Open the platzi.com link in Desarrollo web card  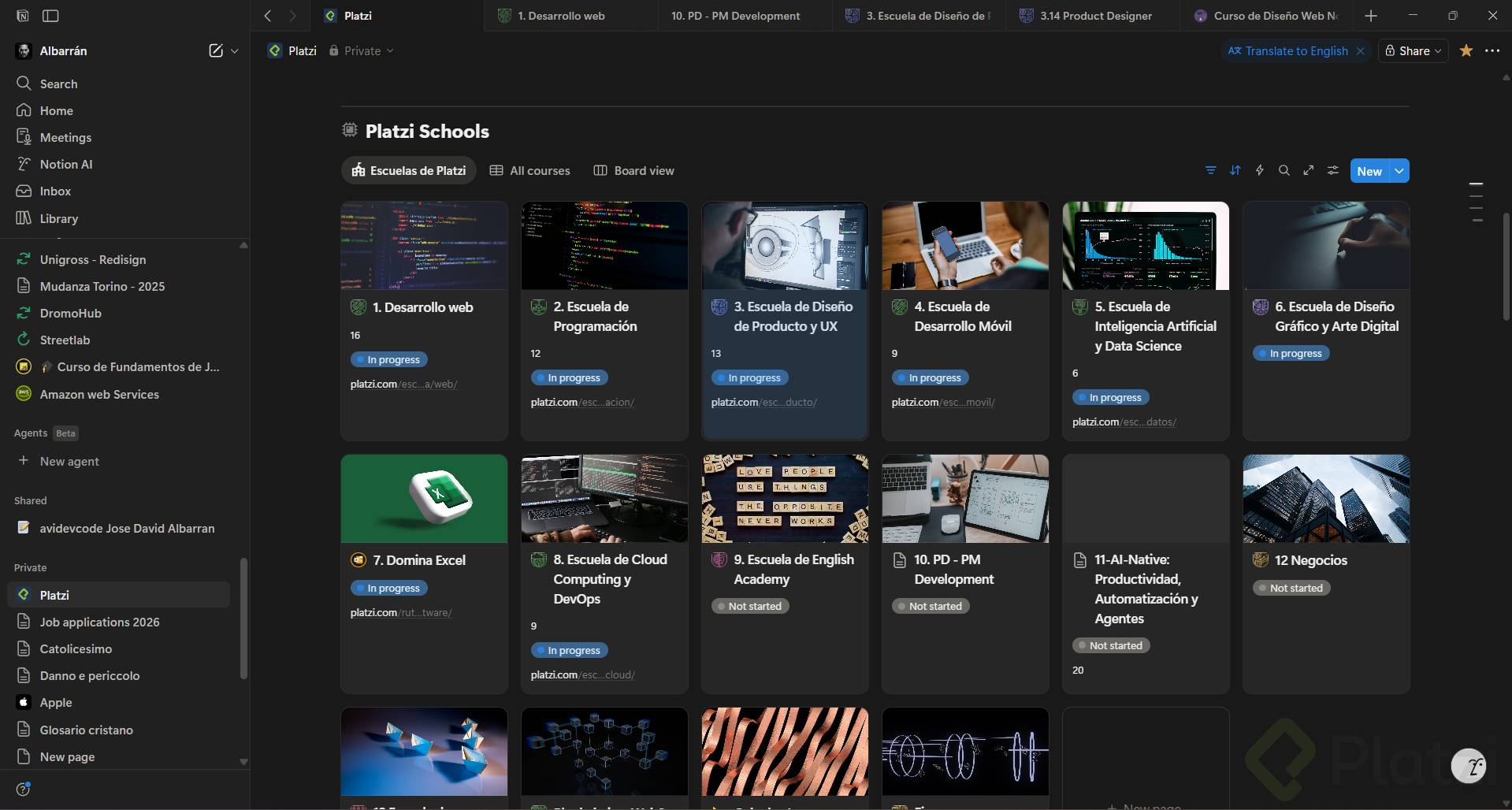[x=403, y=385]
